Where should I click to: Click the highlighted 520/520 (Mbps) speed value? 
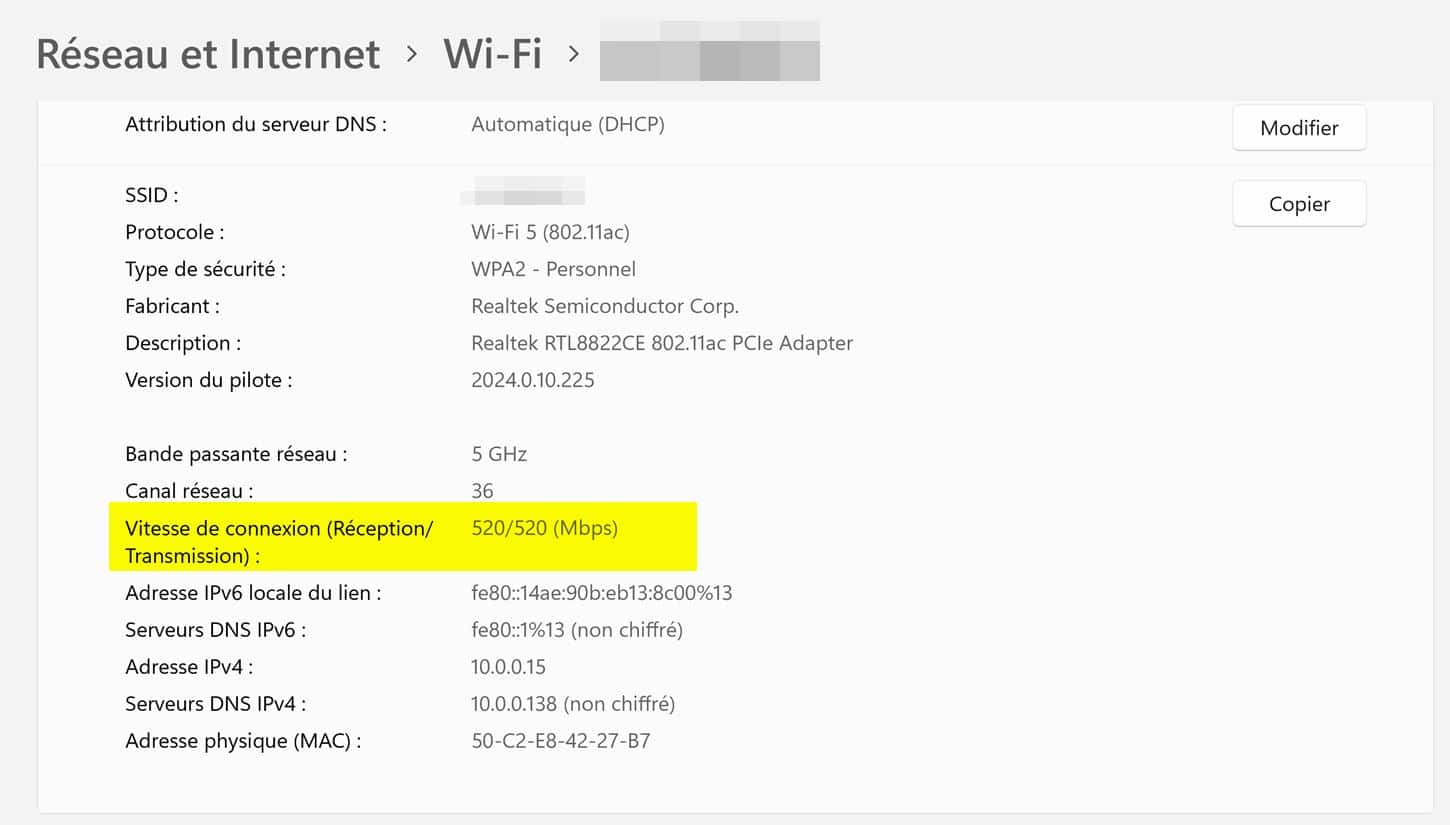tap(544, 528)
